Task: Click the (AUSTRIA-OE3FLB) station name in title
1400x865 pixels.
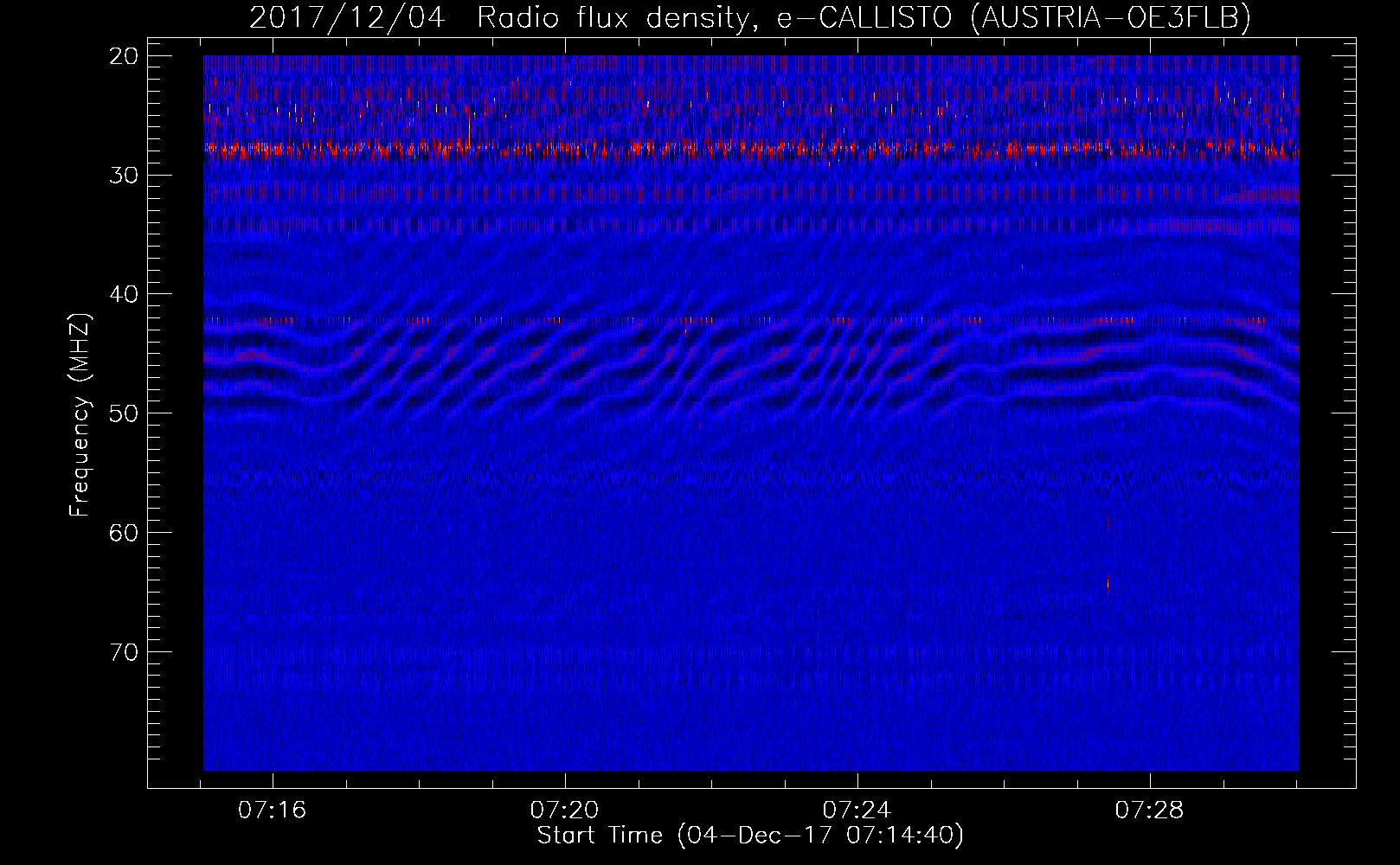Action: click(x=1111, y=17)
